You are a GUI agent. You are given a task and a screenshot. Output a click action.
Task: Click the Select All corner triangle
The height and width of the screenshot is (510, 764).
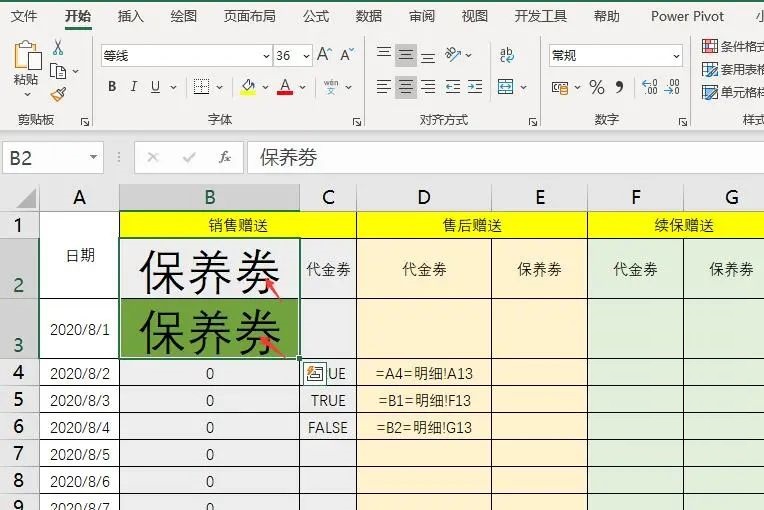pos(25,198)
